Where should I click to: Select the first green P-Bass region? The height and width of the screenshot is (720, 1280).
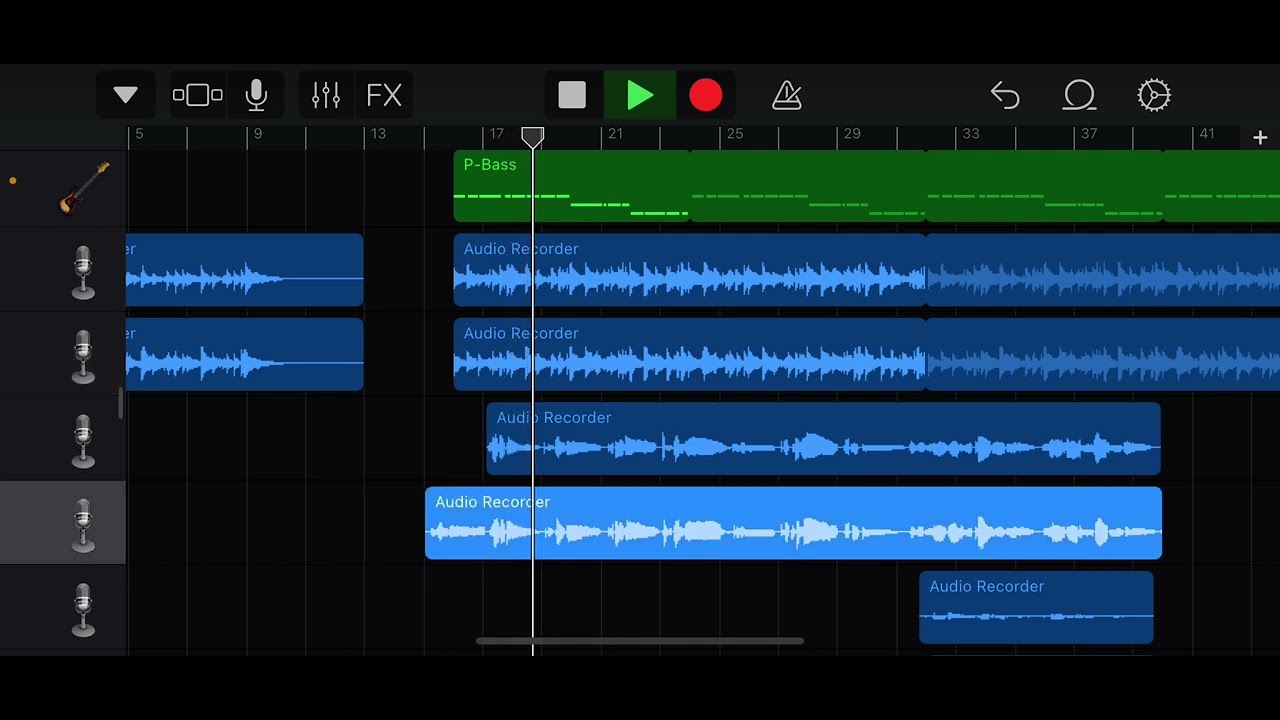click(571, 186)
